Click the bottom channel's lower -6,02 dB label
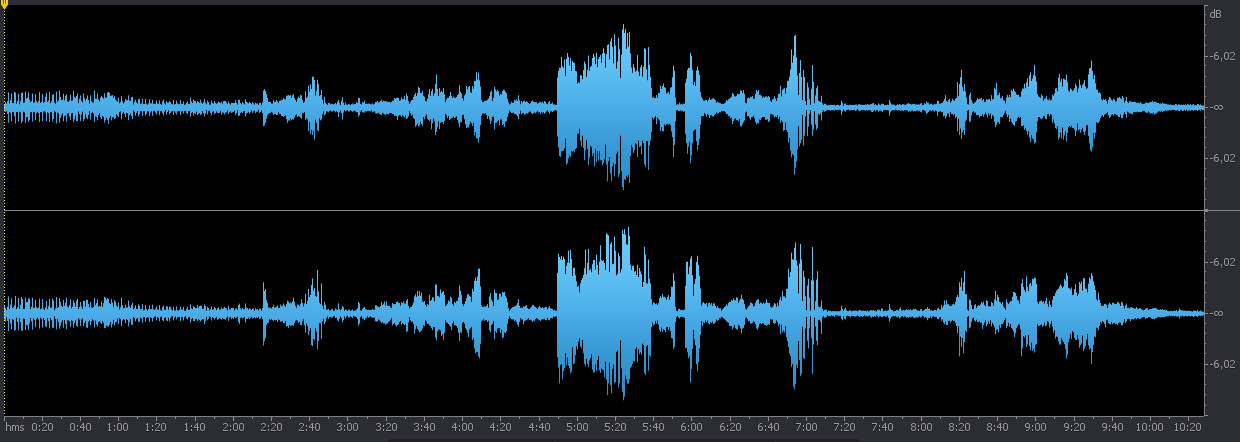This screenshot has width=1240, height=442. pos(1224,364)
